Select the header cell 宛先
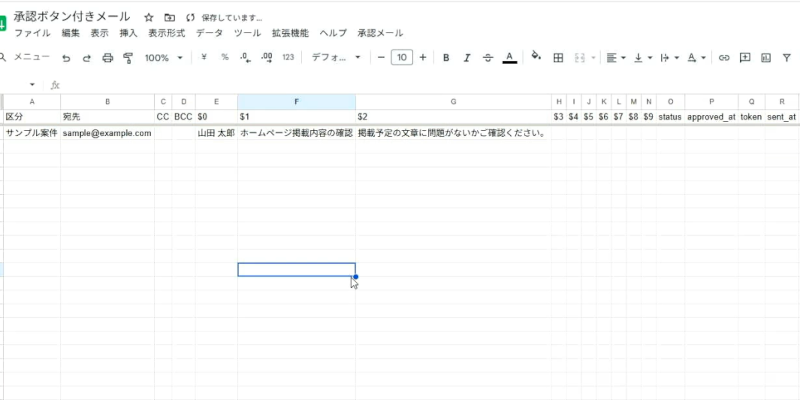 108,117
